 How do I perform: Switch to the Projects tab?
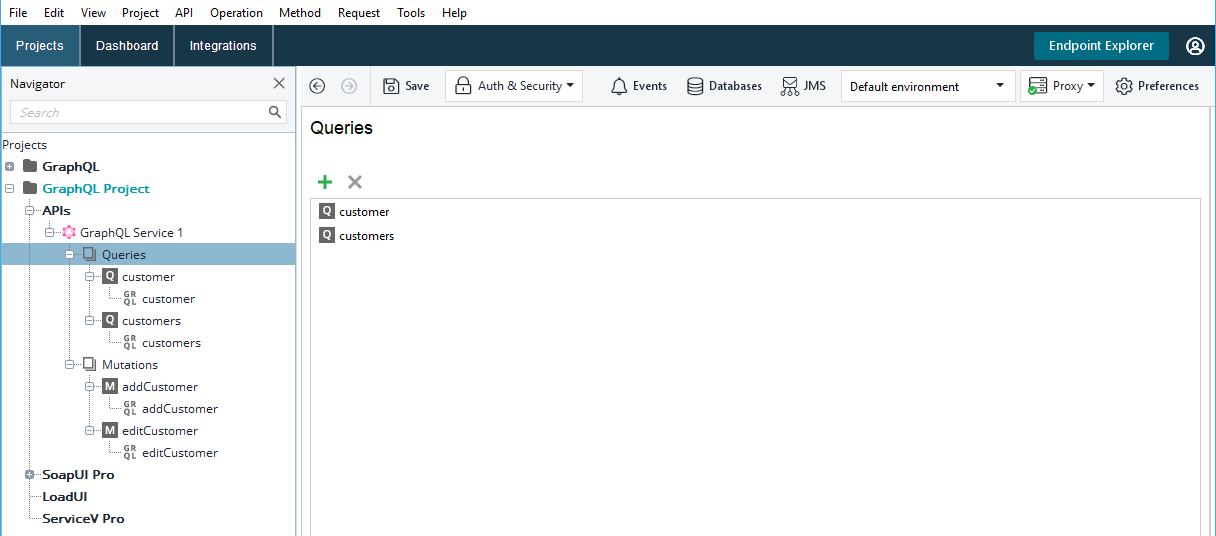(40, 46)
